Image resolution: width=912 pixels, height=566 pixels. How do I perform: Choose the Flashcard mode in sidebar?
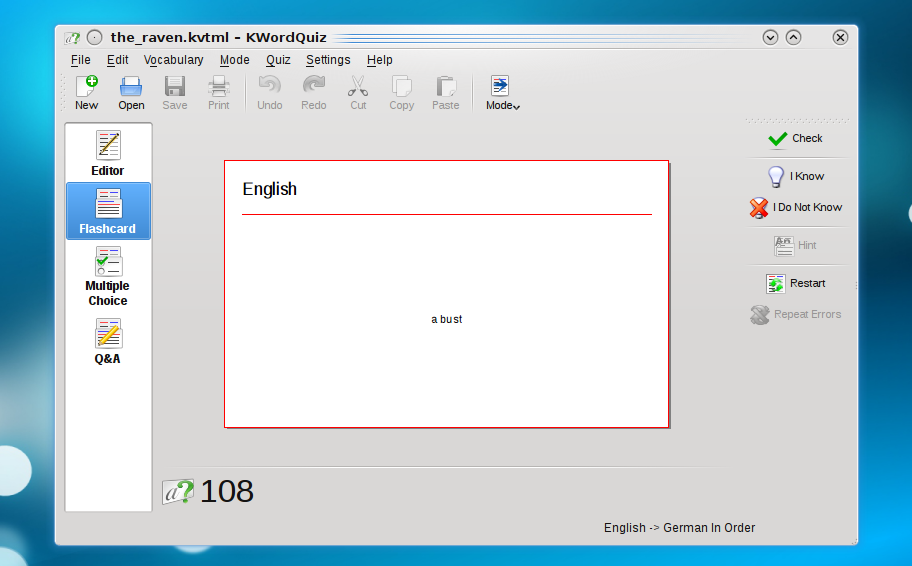click(108, 211)
